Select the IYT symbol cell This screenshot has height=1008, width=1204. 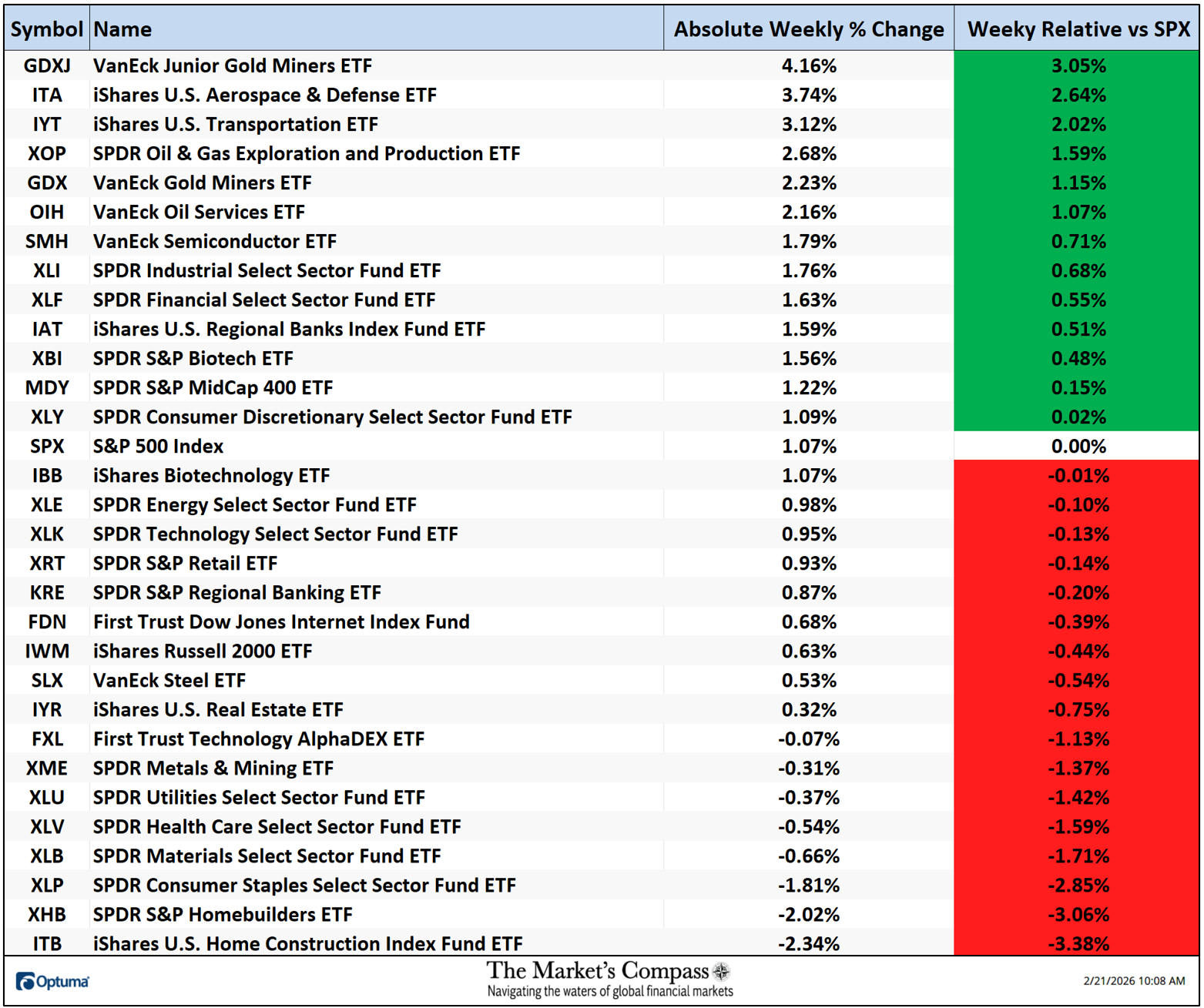pyautogui.click(x=47, y=124)
